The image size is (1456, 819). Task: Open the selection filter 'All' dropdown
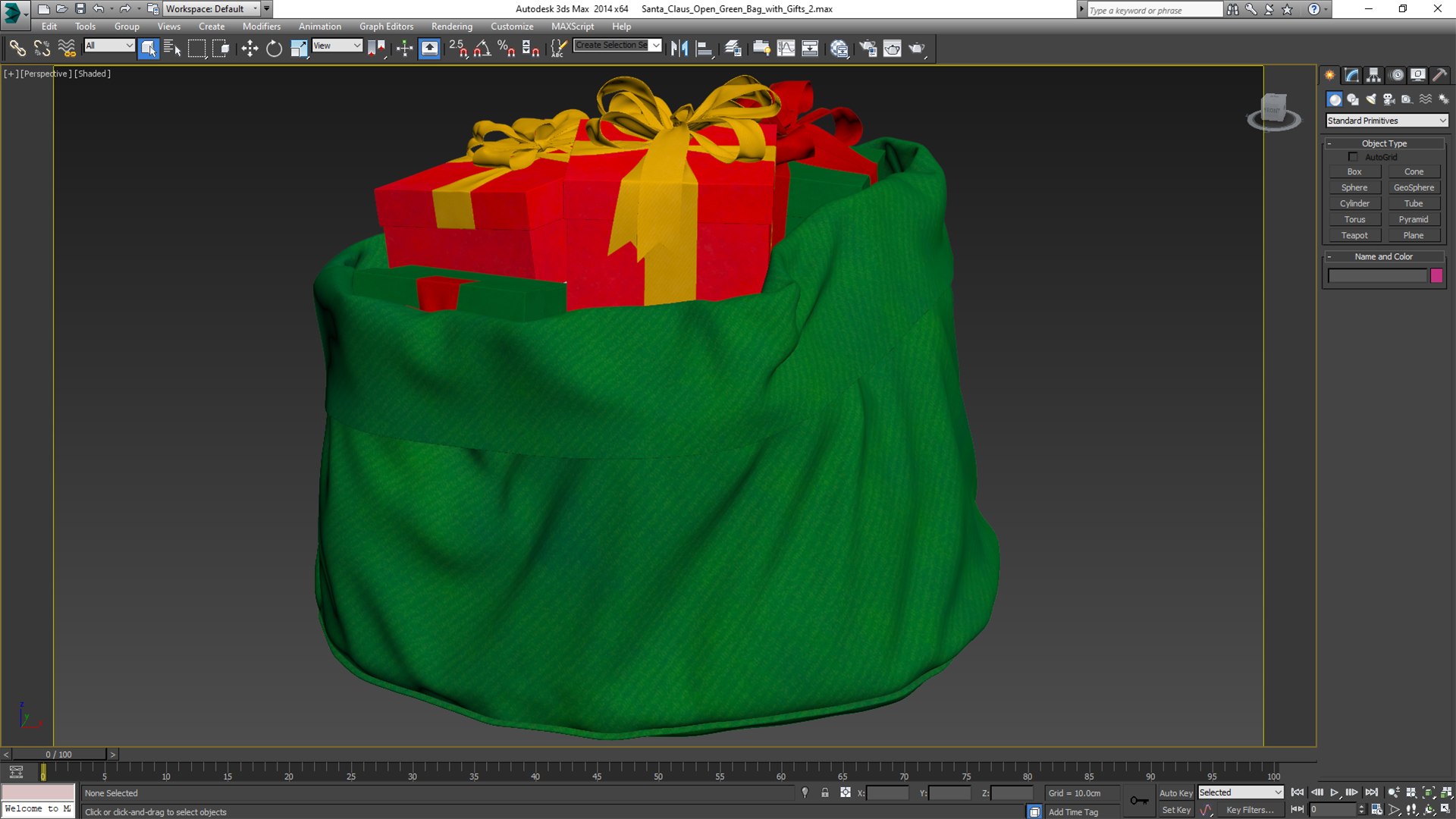pyautogui.click(x=109, y=45)
